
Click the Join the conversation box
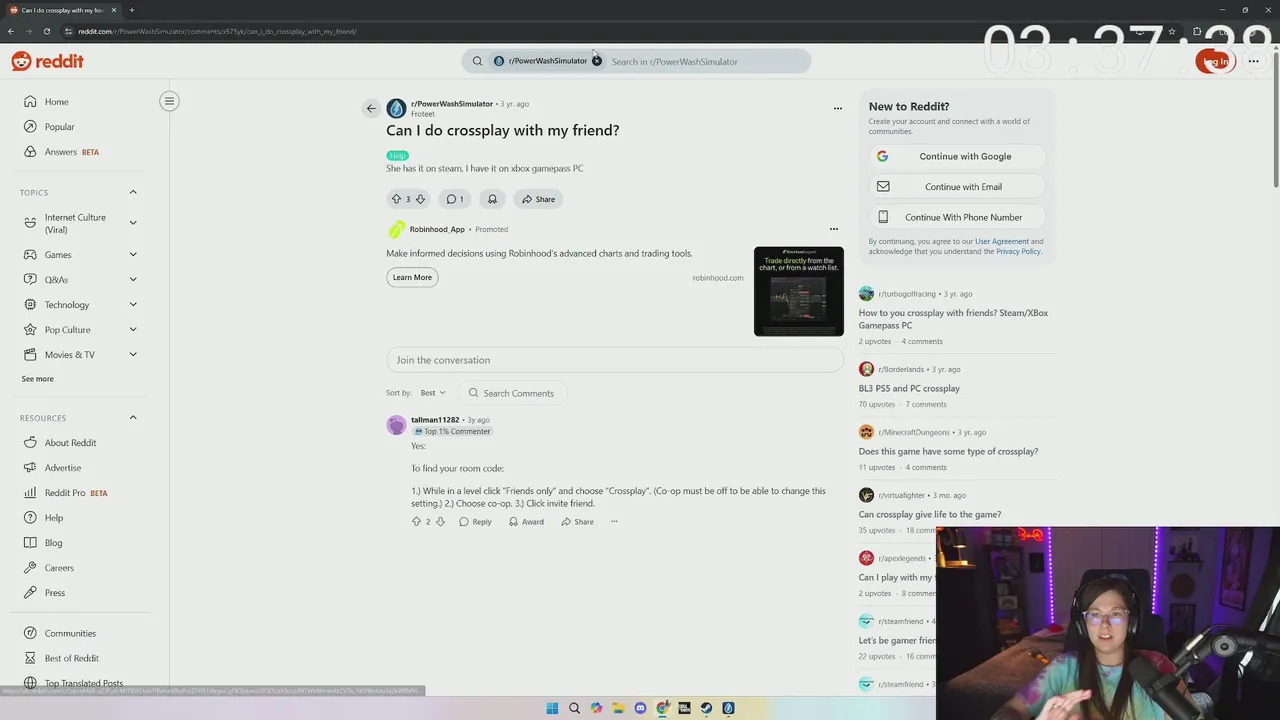615,360
